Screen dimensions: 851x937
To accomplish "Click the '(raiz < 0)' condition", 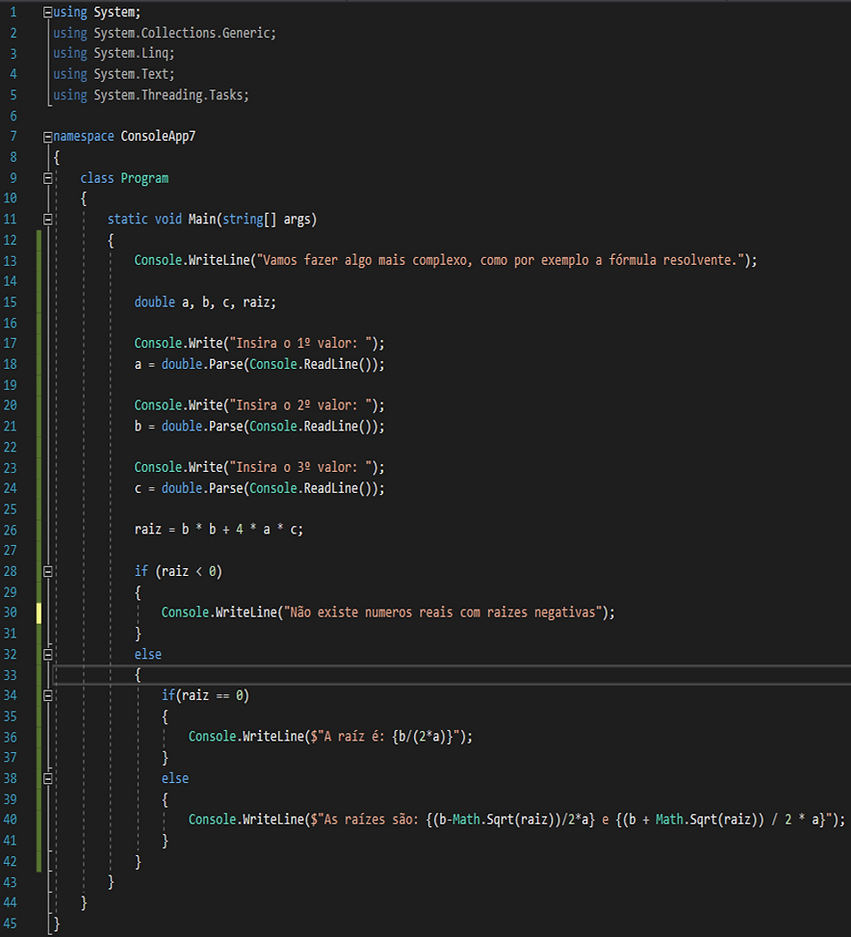I will click(188, 571).
